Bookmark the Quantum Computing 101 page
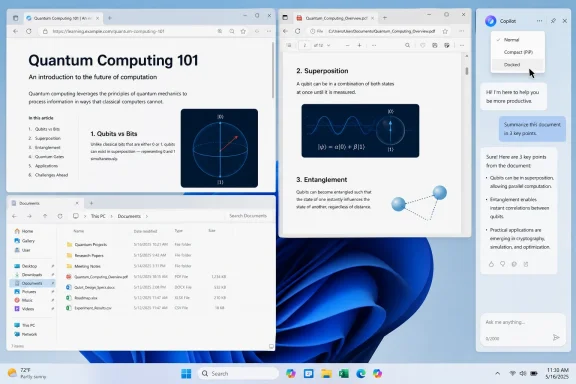This screenshot has height=384, width=576. click(x=243, y=31)
